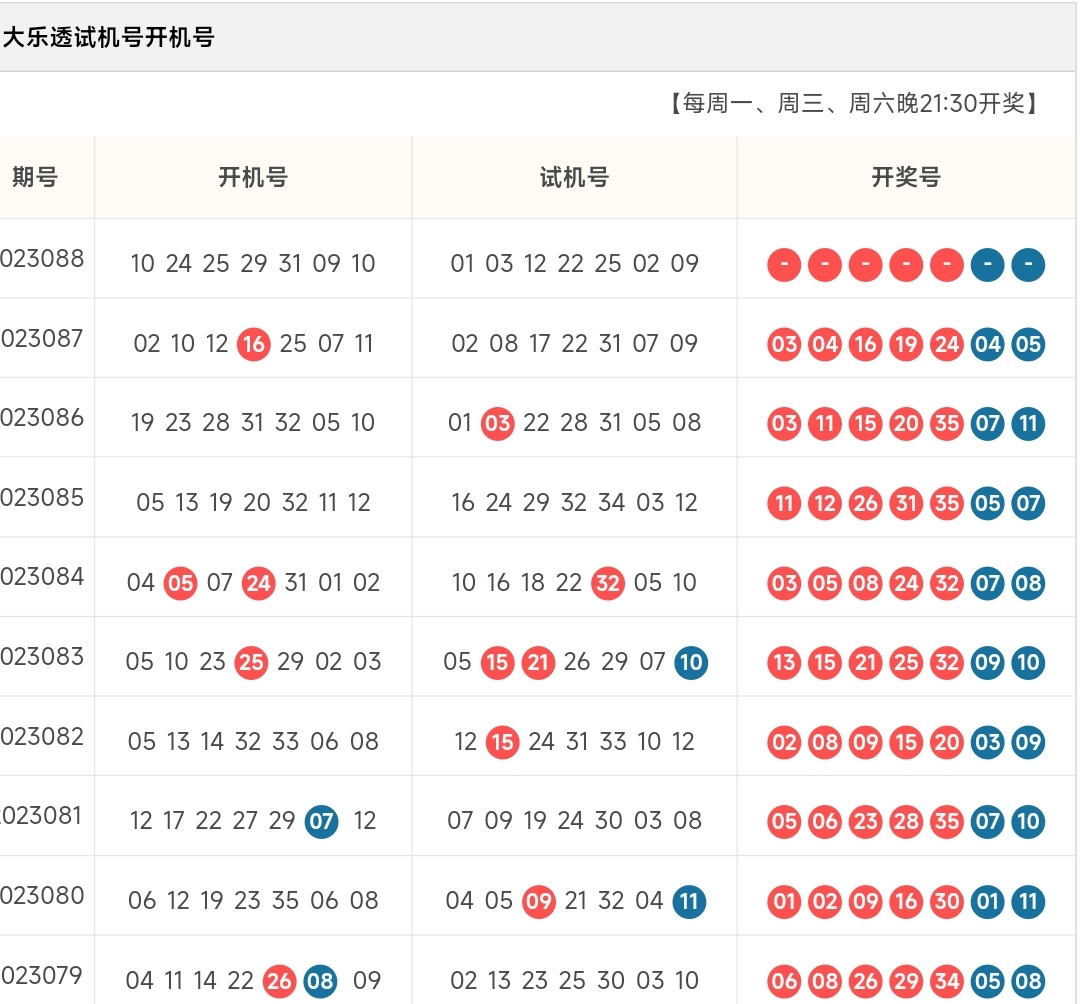Click blue ball 11 in 023080 试机号
Viewport: 1080px width, 1004px height.
point(689,901)
